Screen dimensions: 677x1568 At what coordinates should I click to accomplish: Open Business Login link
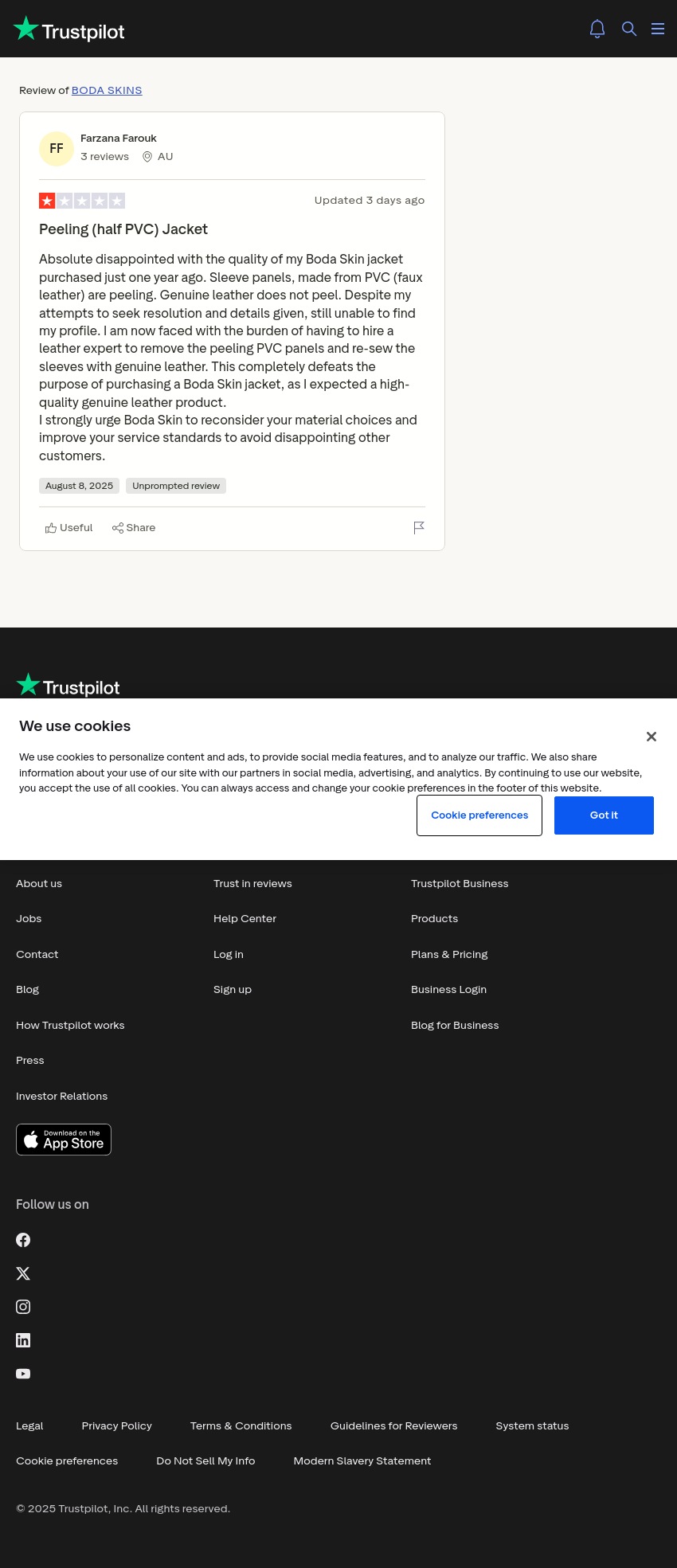click(448, 990)
